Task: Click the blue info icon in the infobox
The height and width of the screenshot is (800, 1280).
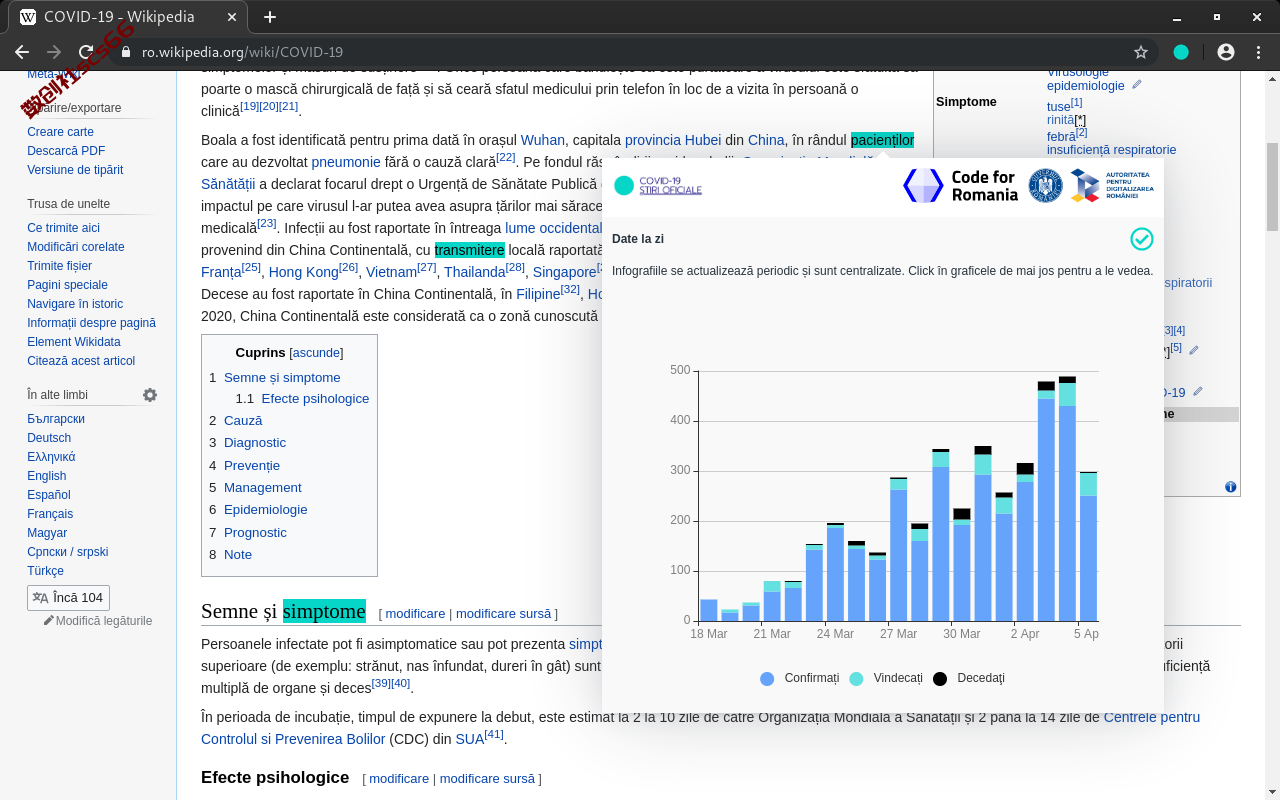Action: [1231, 487]
